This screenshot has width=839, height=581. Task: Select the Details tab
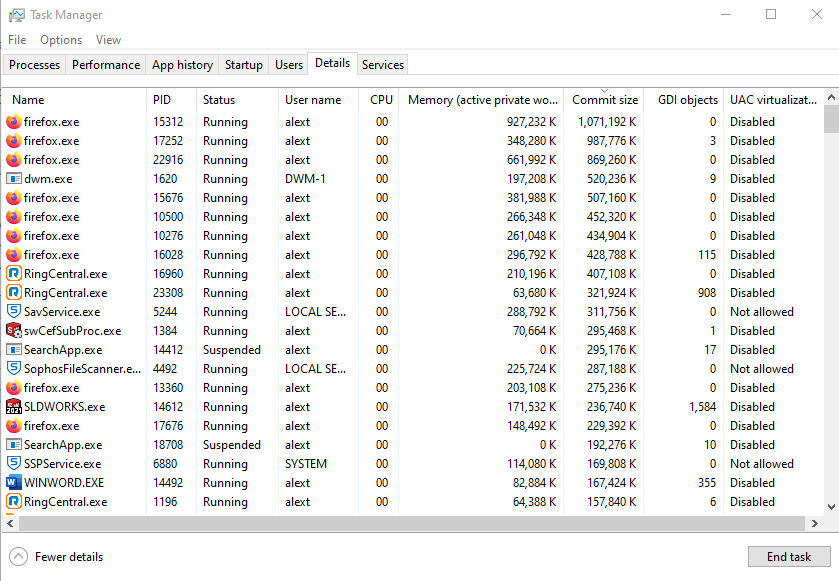(332, 63)
